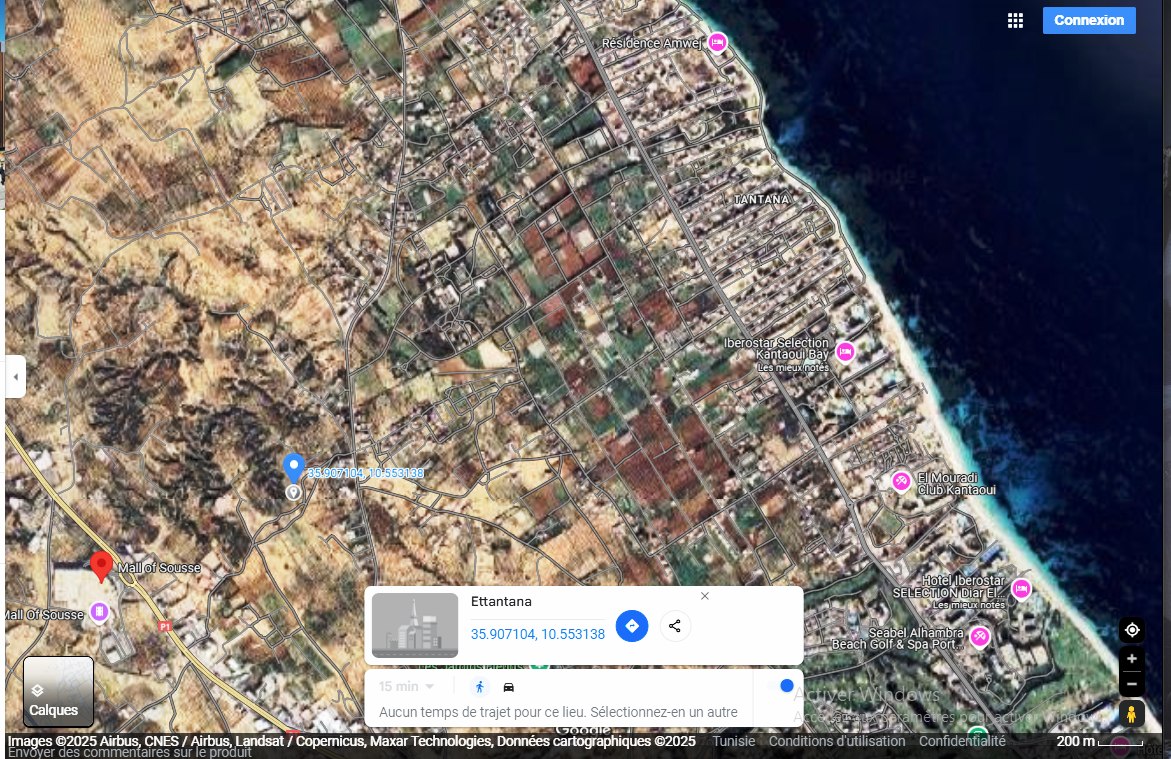
Task: Click the Connexion sign-in button
Action: [x=1088, y=21]
